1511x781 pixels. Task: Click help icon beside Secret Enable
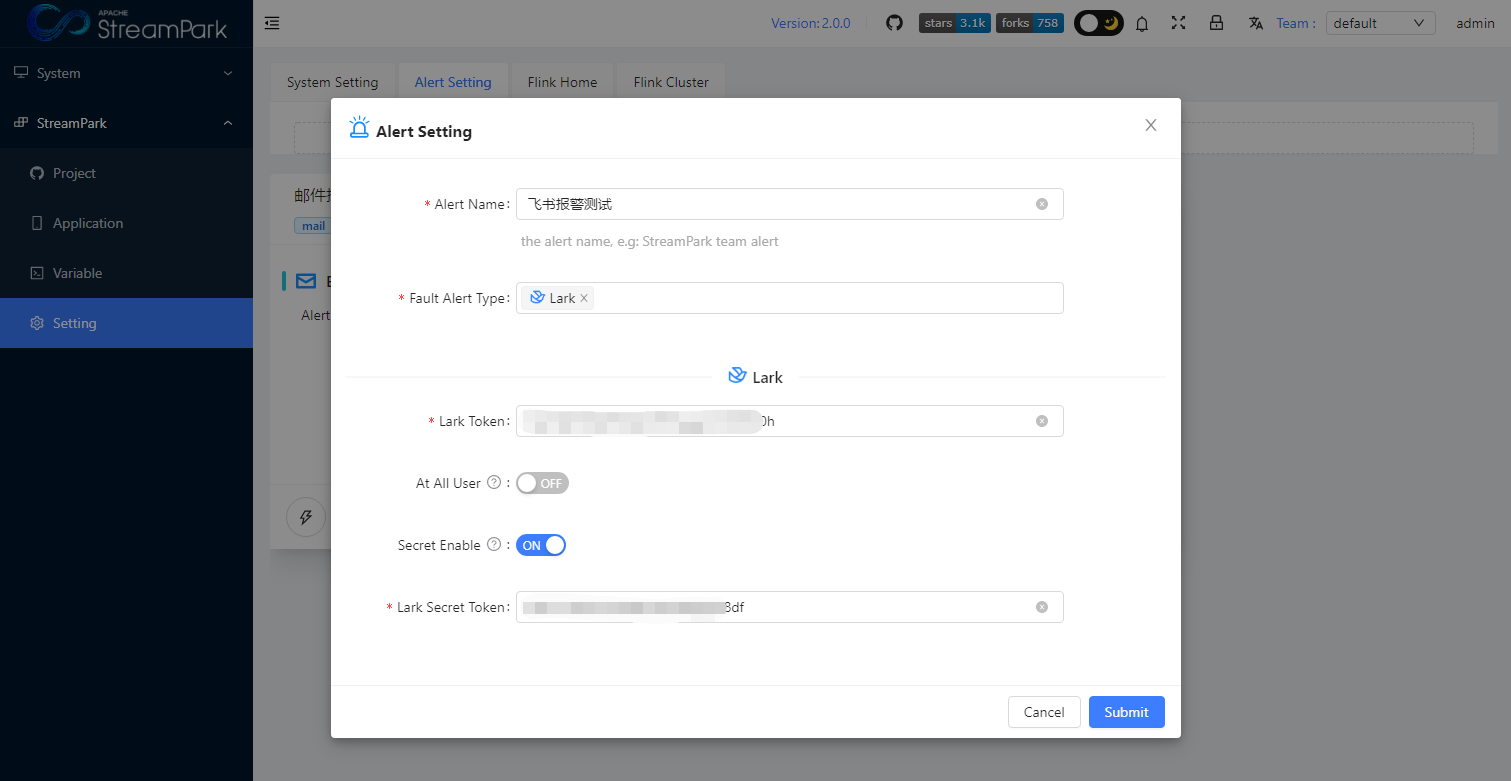(x=493, y=545)
